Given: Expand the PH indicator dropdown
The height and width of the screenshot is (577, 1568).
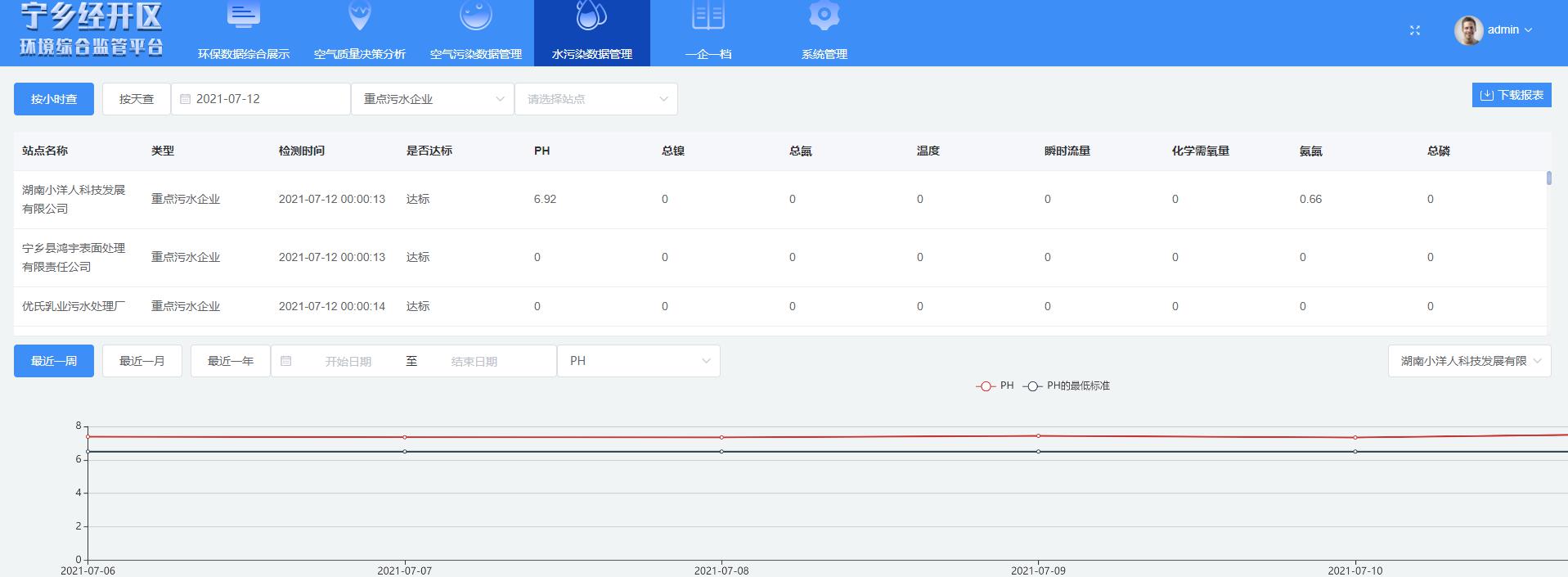Looking at the screenshot, I should tap(638, 361).
